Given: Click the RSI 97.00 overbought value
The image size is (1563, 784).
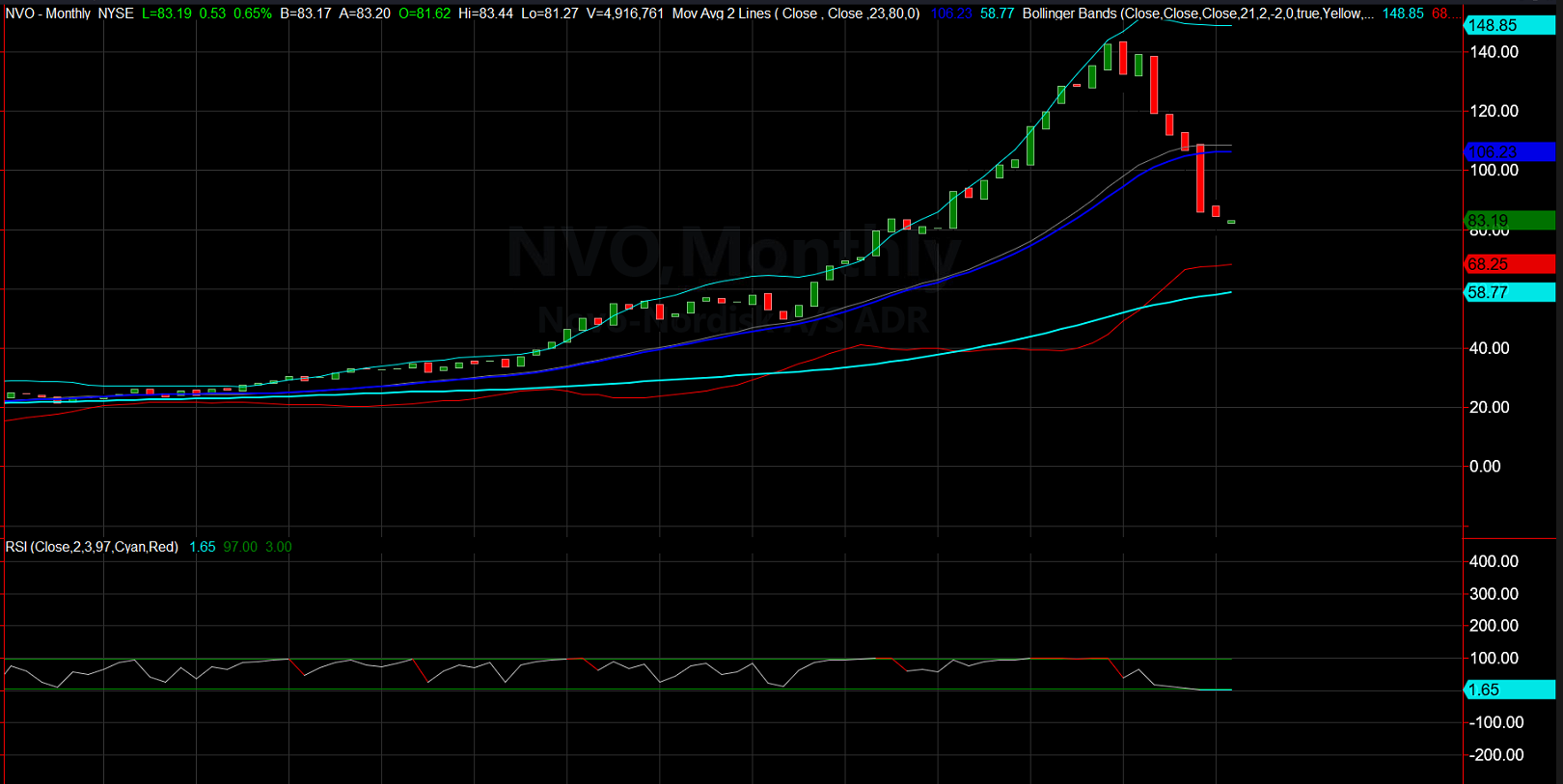Looking at the screenshot, I should click(240, 547).
